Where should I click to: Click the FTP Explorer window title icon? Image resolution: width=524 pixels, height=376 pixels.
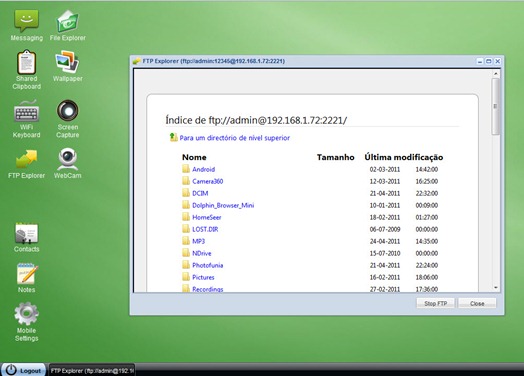[136, 61]
